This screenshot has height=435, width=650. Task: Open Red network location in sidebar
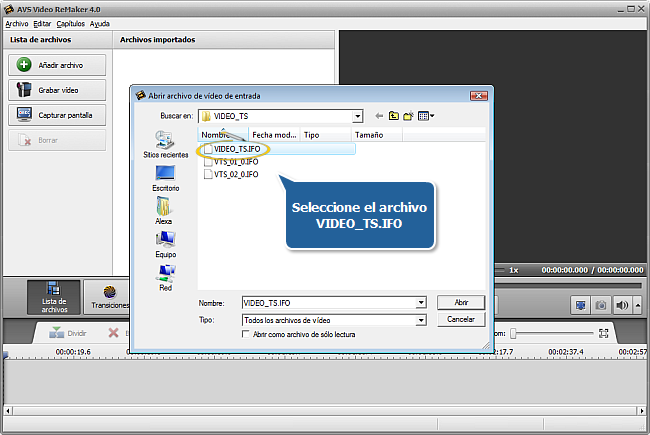tap(165, 278)
